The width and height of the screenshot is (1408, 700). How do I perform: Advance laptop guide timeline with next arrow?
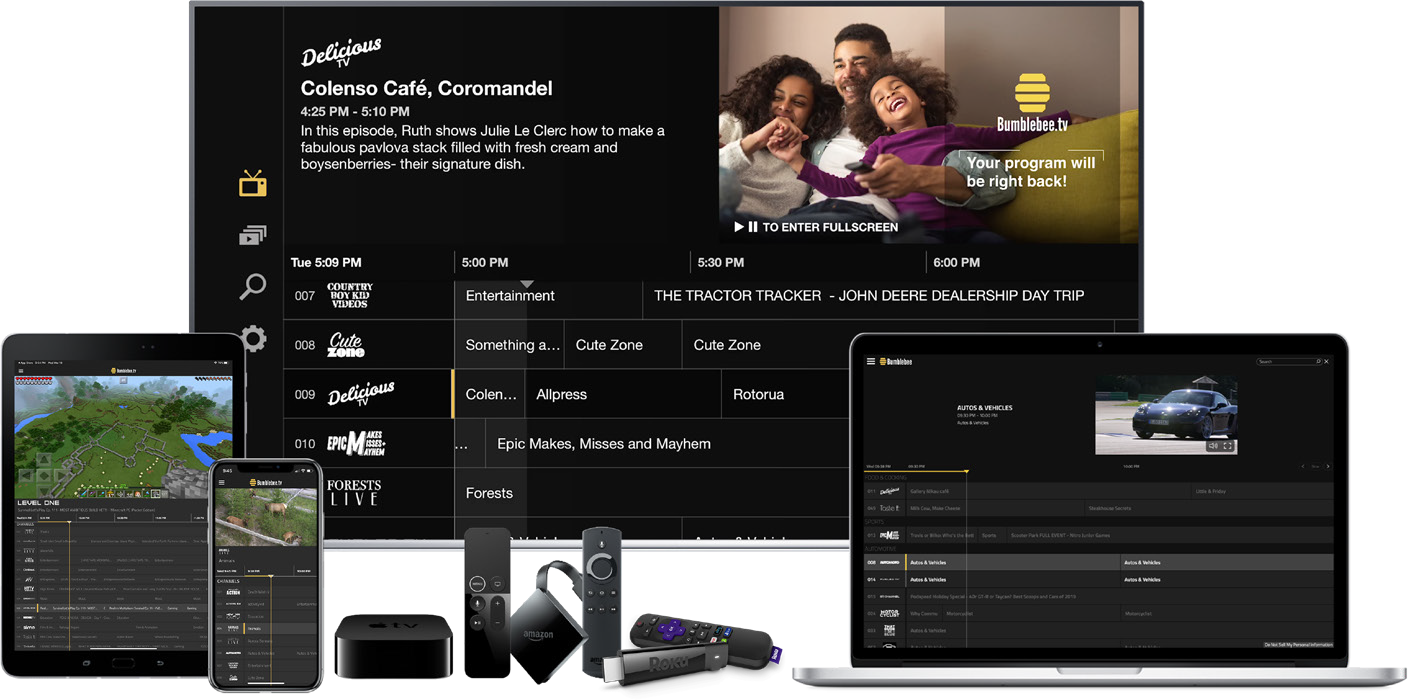point(1327,466)
